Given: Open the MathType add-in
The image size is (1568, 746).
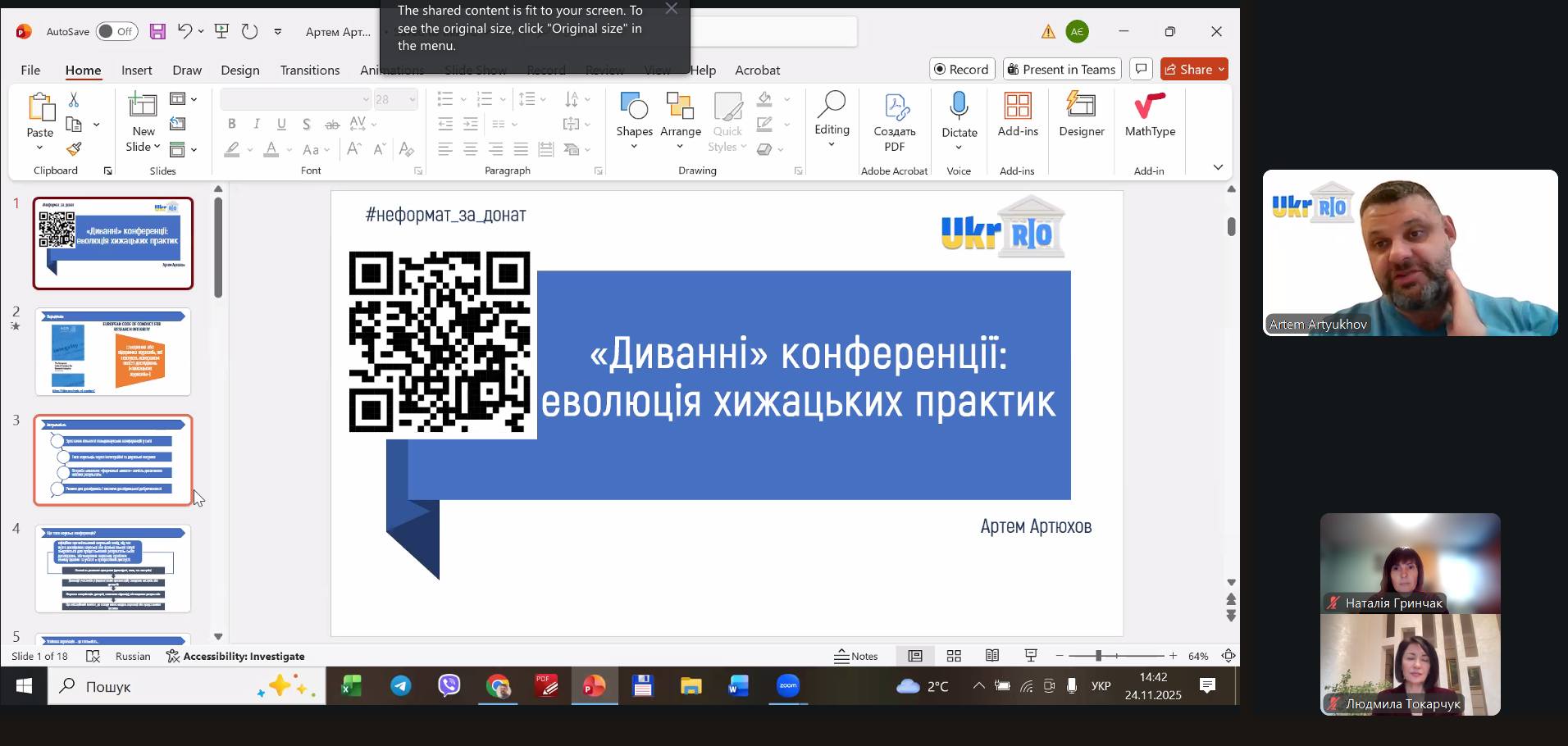Looking at the screenshot, I should click(1149, 115).
